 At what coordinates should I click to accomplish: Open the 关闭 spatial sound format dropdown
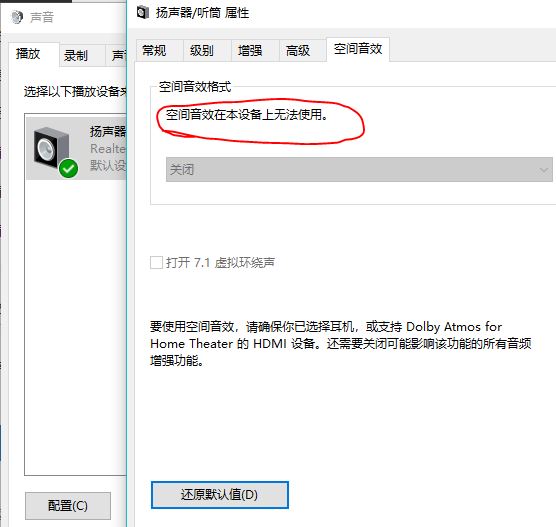click(x=359, y=170)
